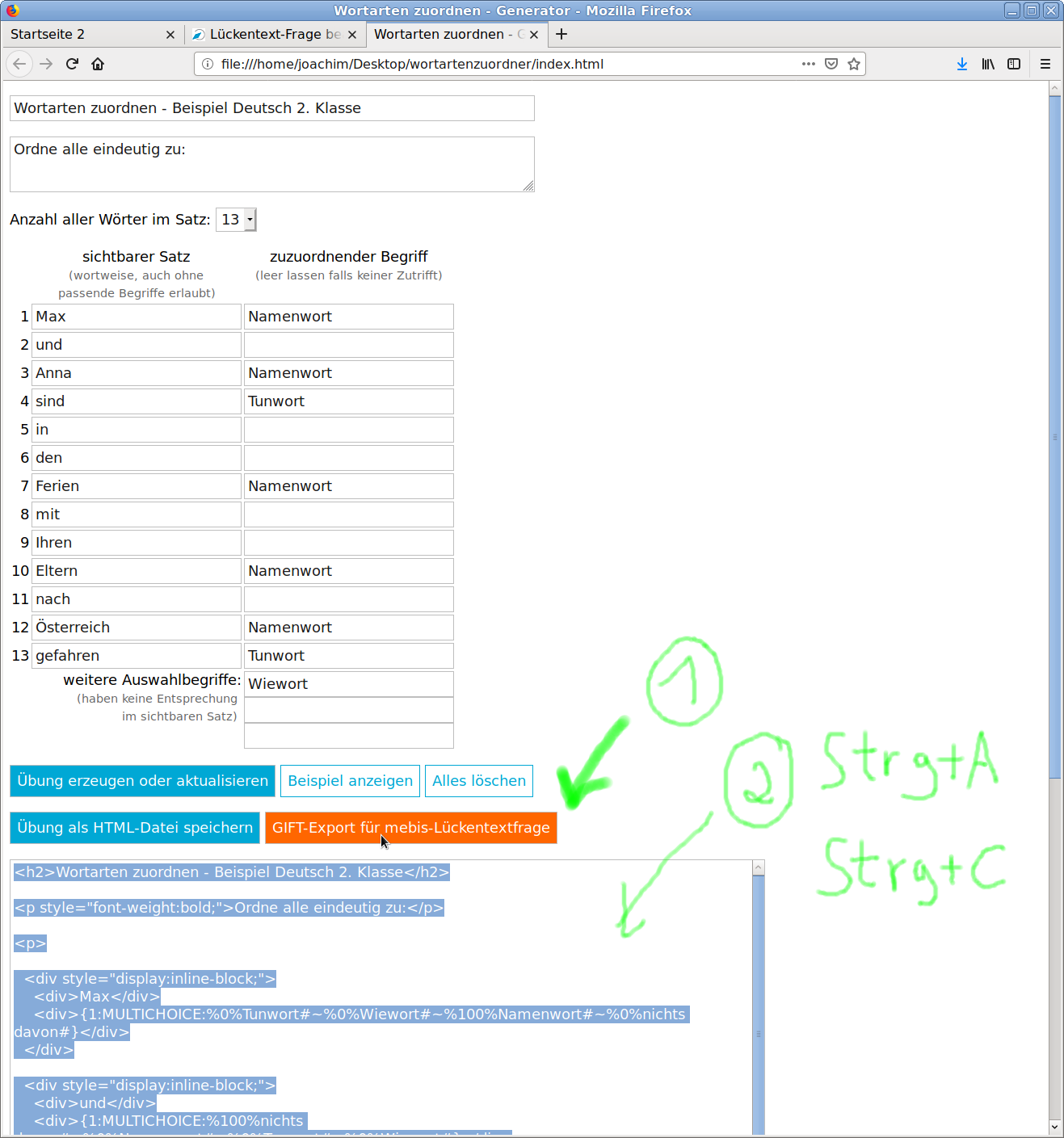Screen dimensions: 1064x1138
Task: Click the Alles löschen button
Action: [478, 781]
